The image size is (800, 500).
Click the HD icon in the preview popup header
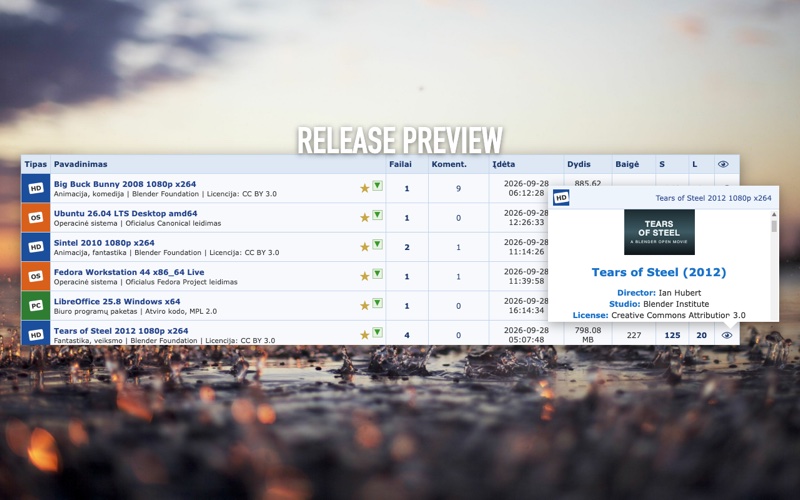point(561,197)
